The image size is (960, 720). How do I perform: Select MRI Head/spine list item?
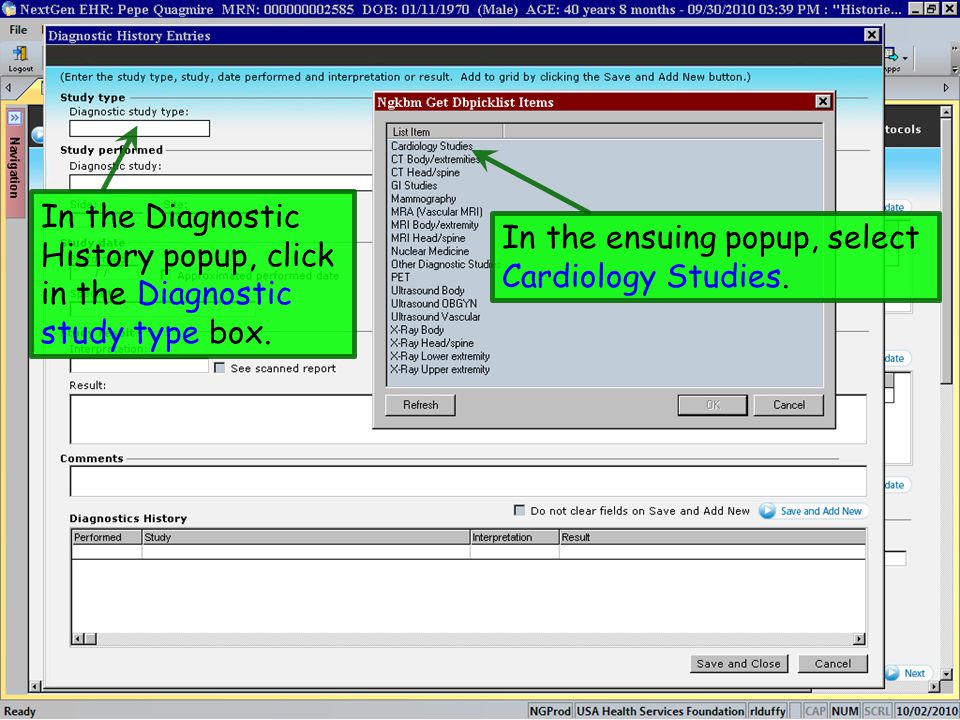click(x=428, y=238)
